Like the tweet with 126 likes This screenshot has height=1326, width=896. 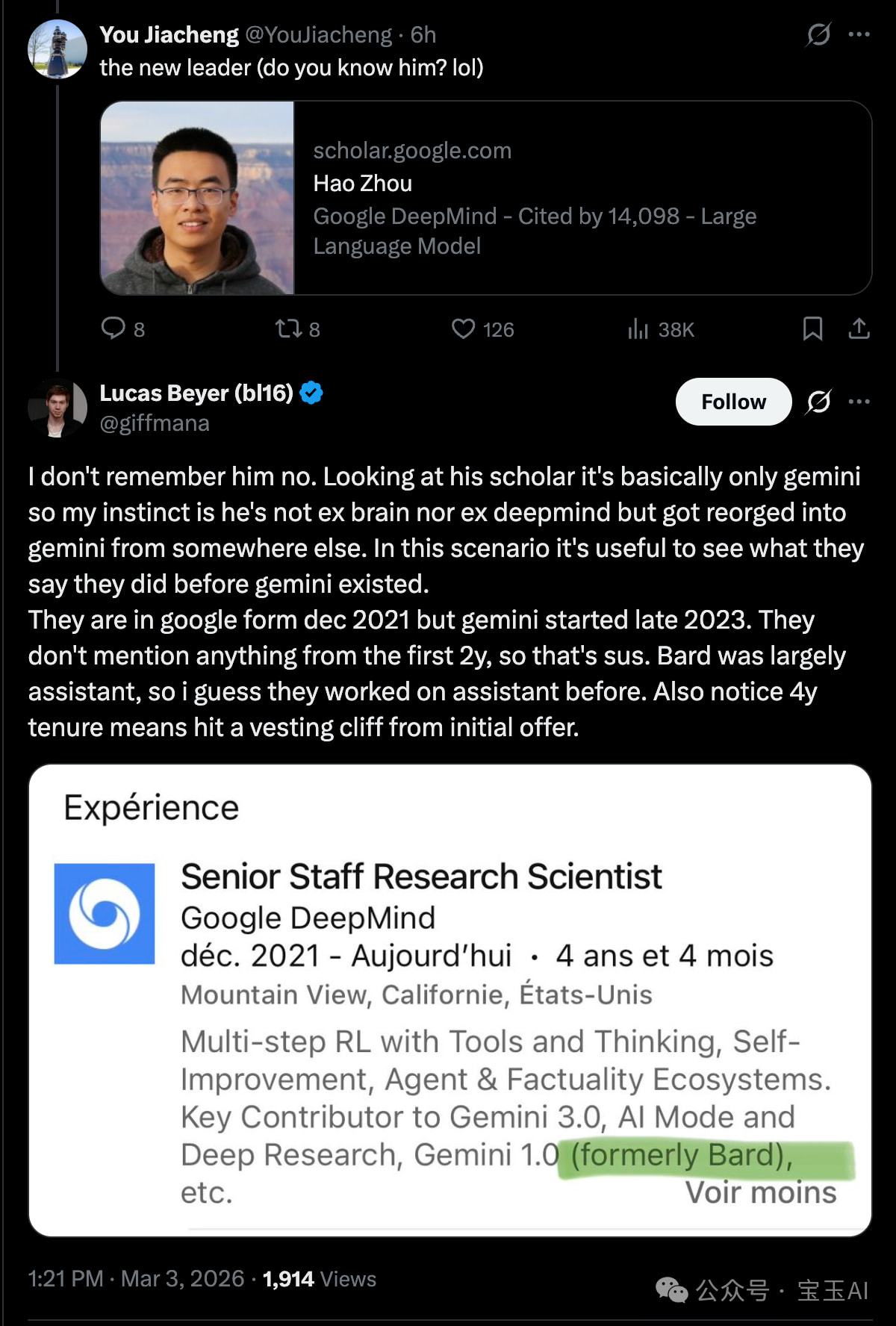point(464,329)
